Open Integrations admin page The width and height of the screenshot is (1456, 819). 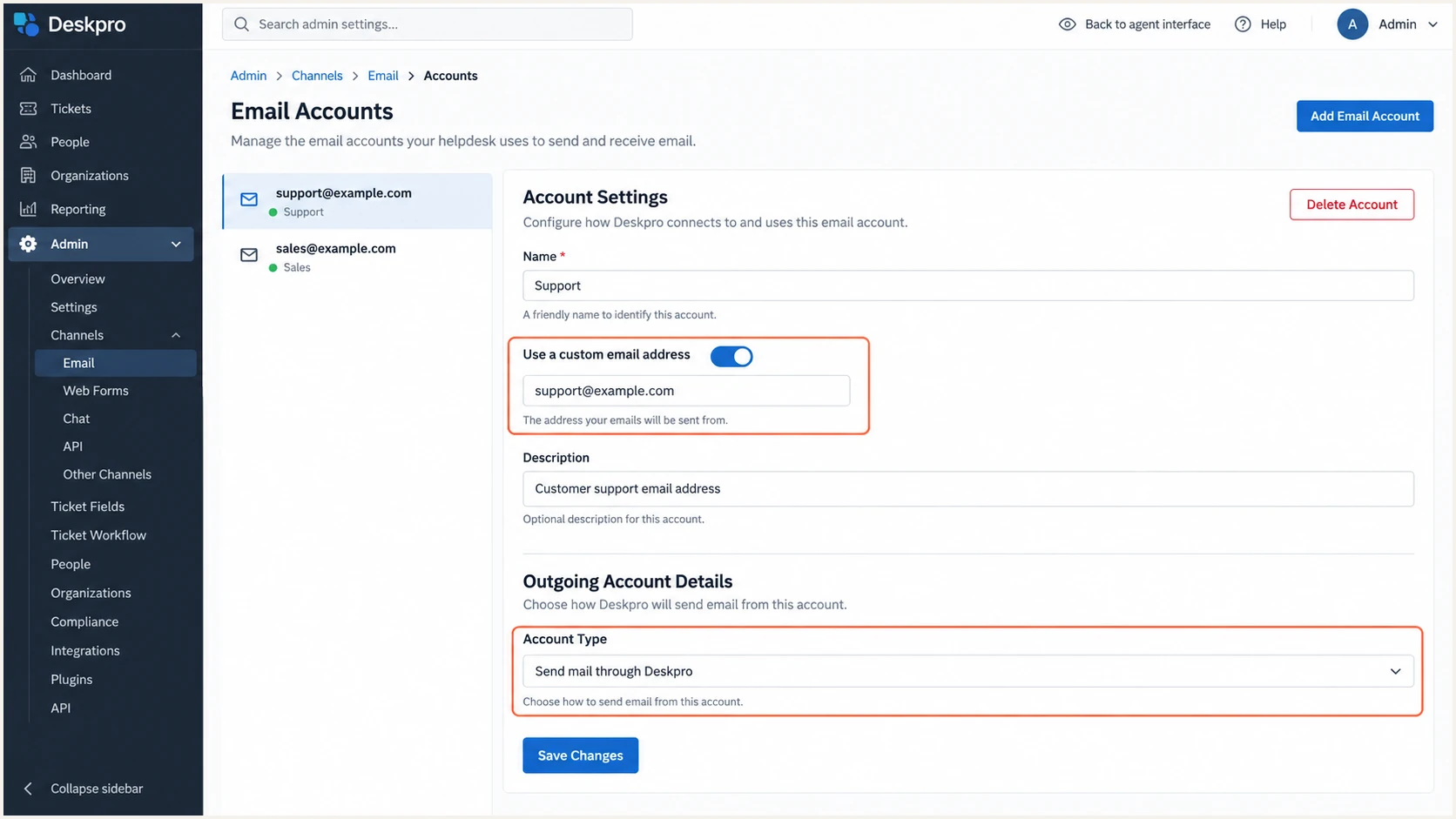click(x=85, y=651)
